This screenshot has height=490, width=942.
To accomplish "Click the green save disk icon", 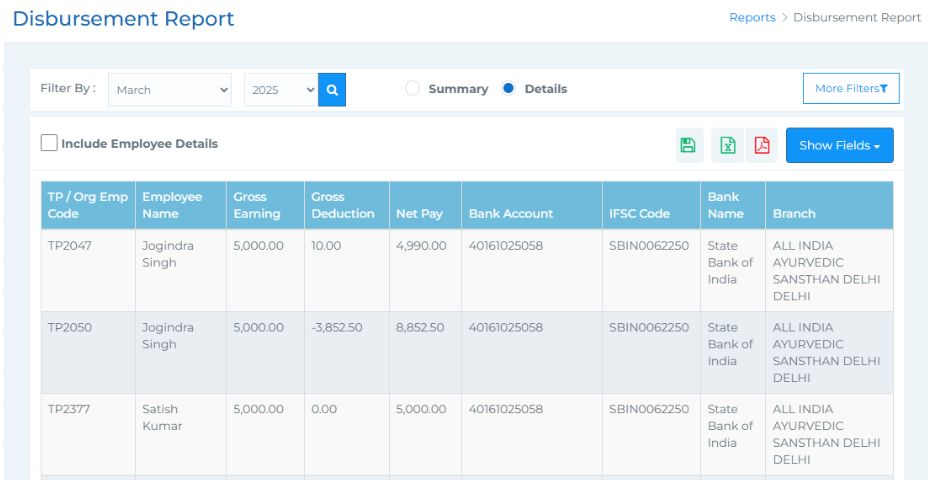I will [688, 145].
